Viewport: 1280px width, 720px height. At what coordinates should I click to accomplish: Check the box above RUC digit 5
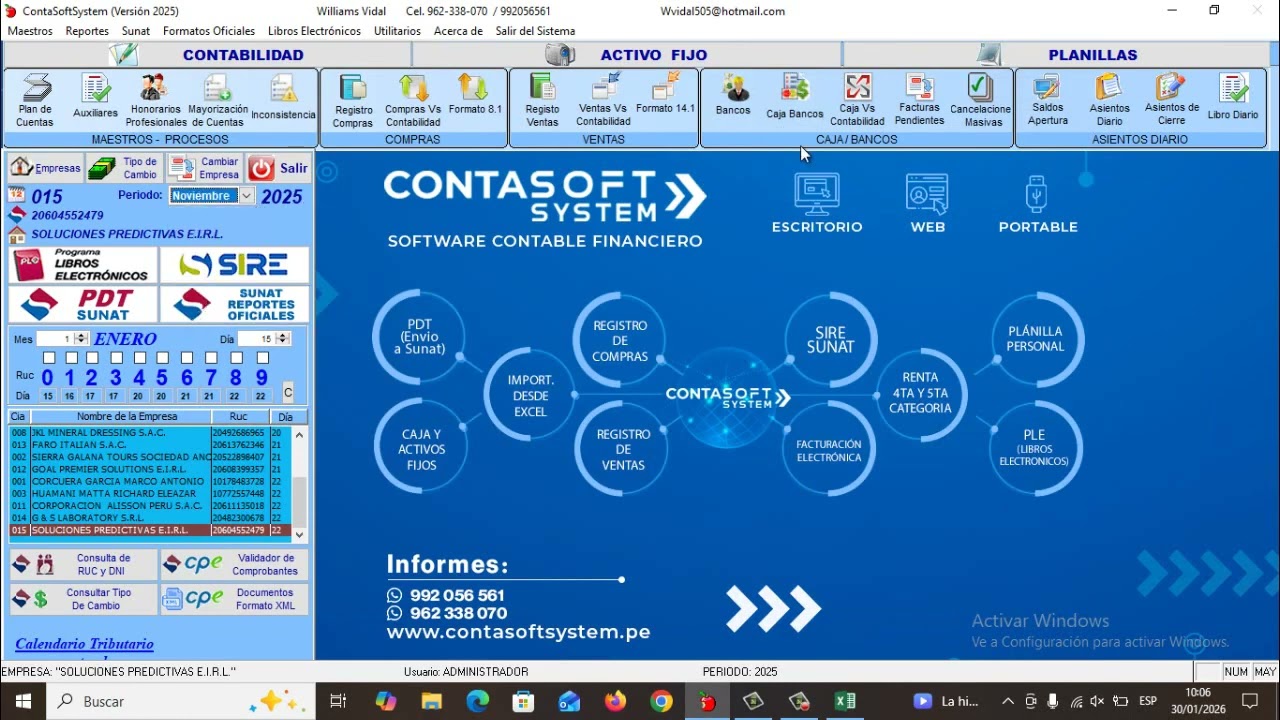tap(163, 358)
